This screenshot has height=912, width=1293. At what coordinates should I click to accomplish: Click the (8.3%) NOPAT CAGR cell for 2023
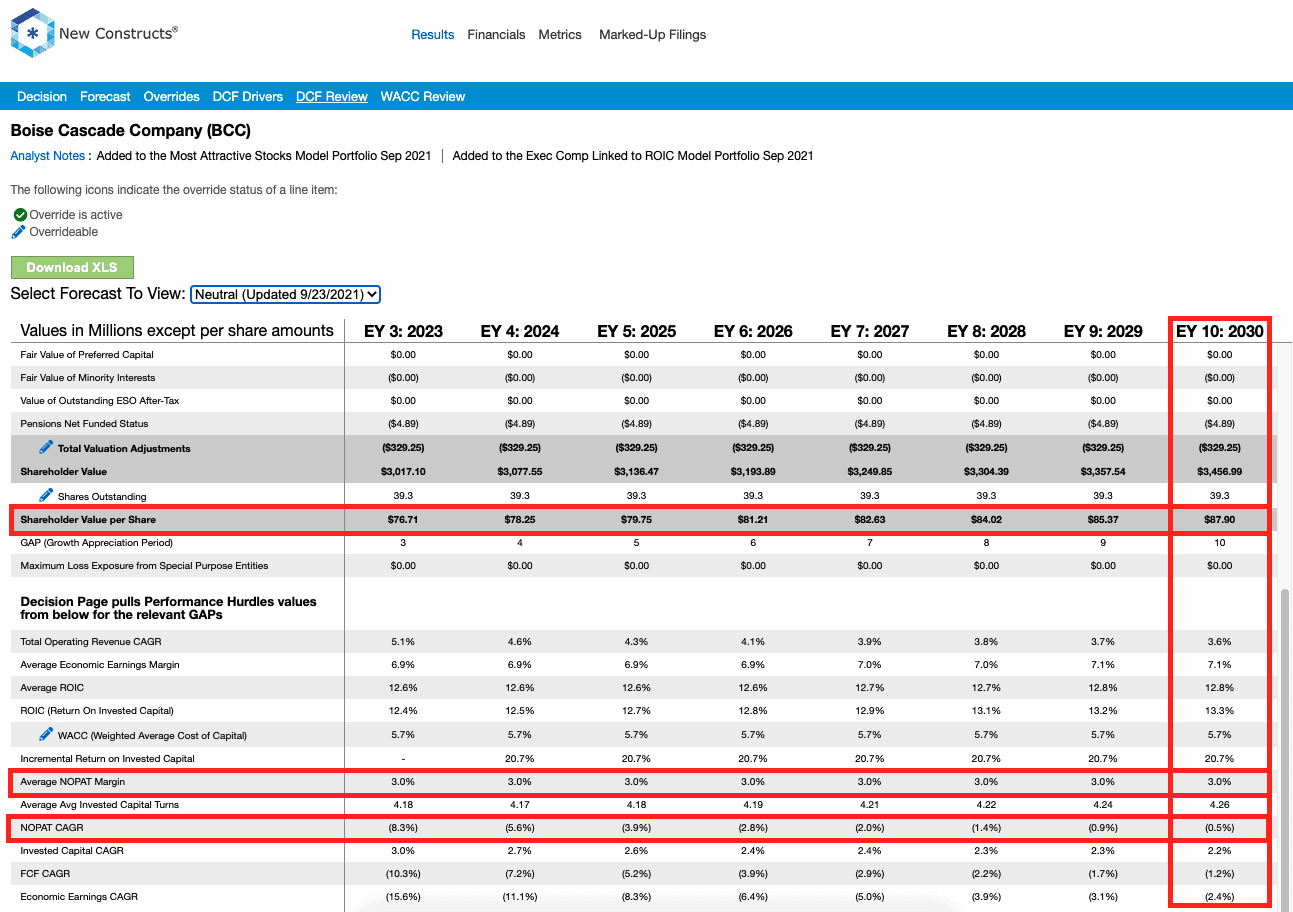tap(403, 827)
